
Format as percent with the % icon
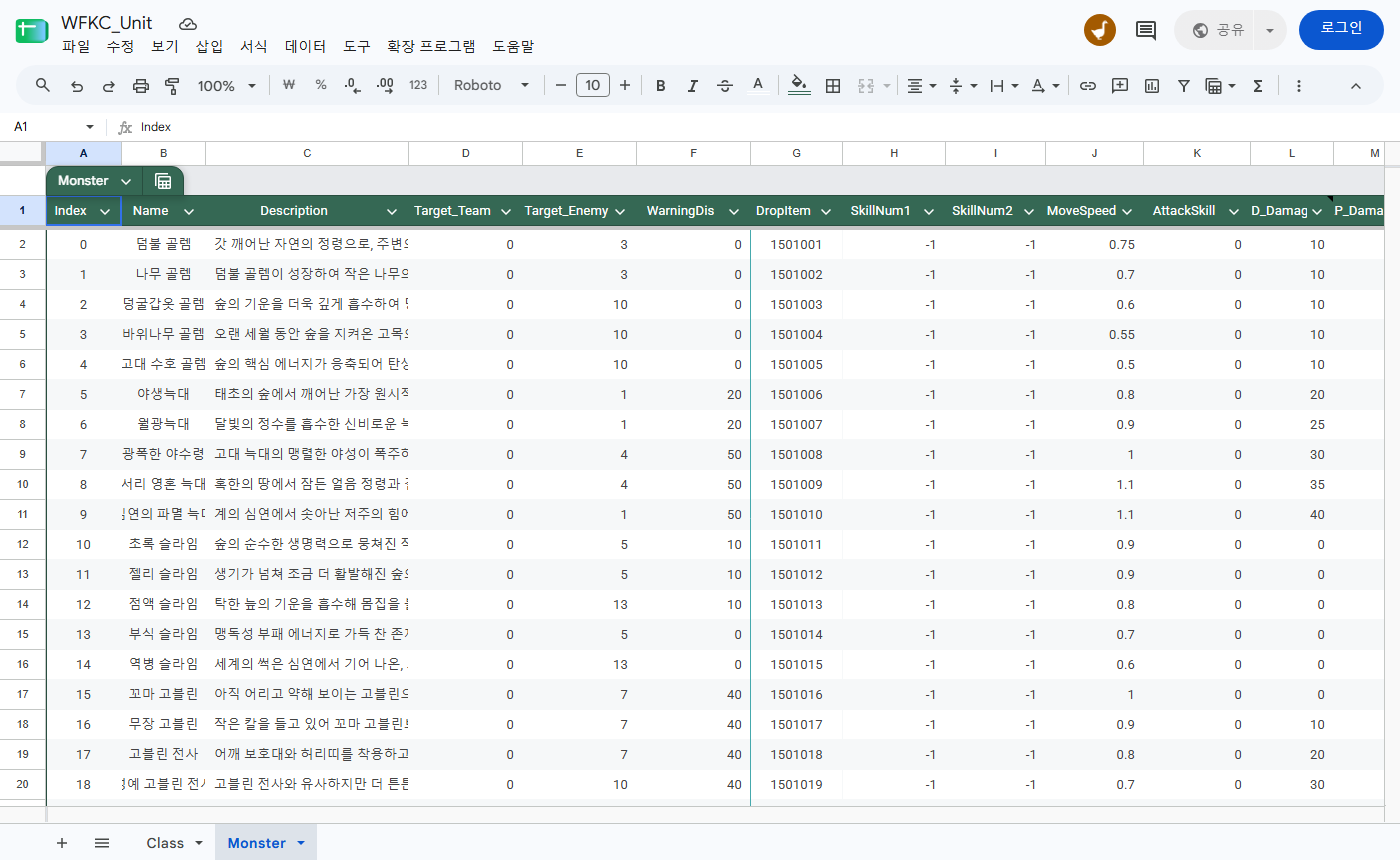click(x=321, y=85)
